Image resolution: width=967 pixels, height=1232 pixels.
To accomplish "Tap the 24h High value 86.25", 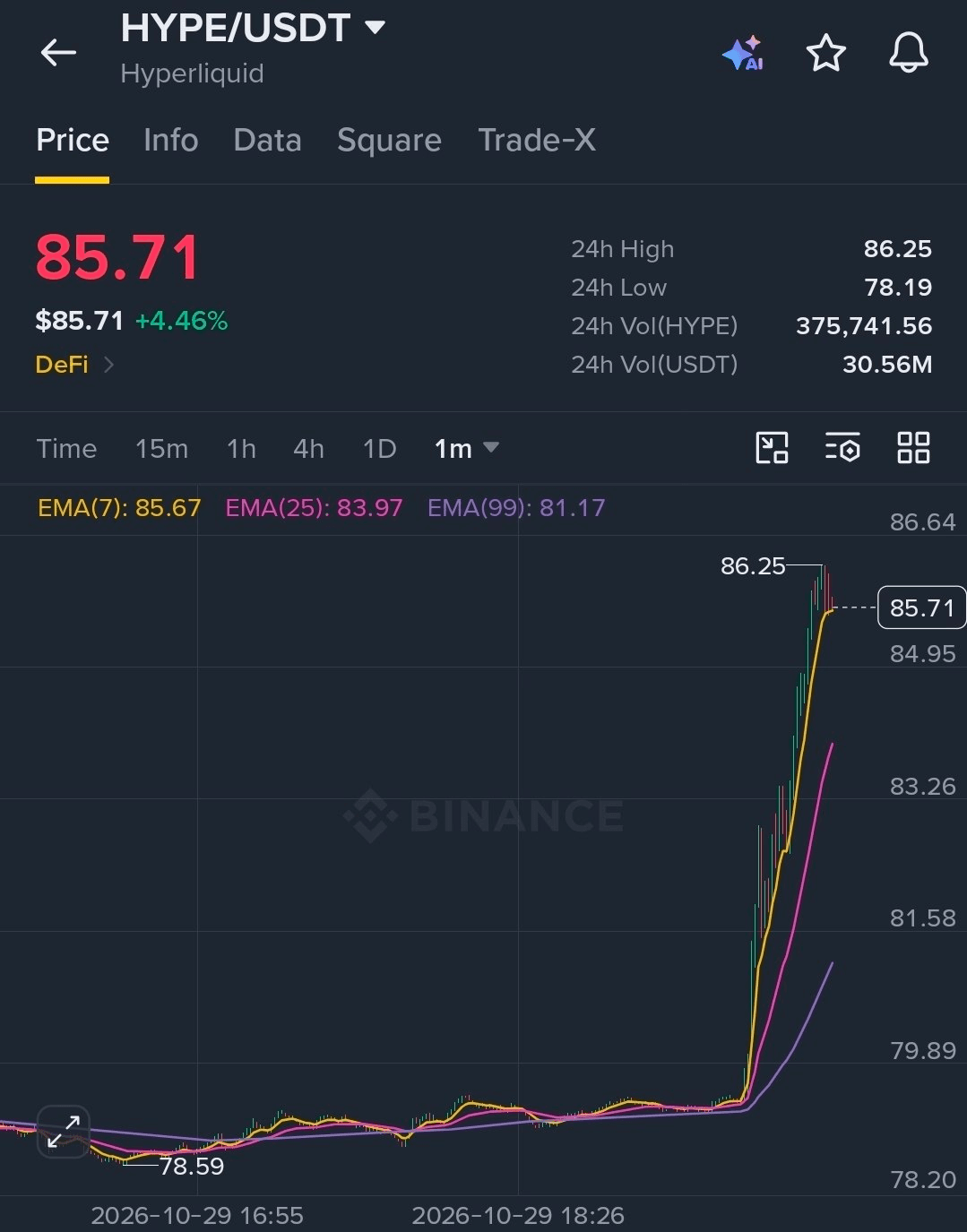I will coord(897,249).
